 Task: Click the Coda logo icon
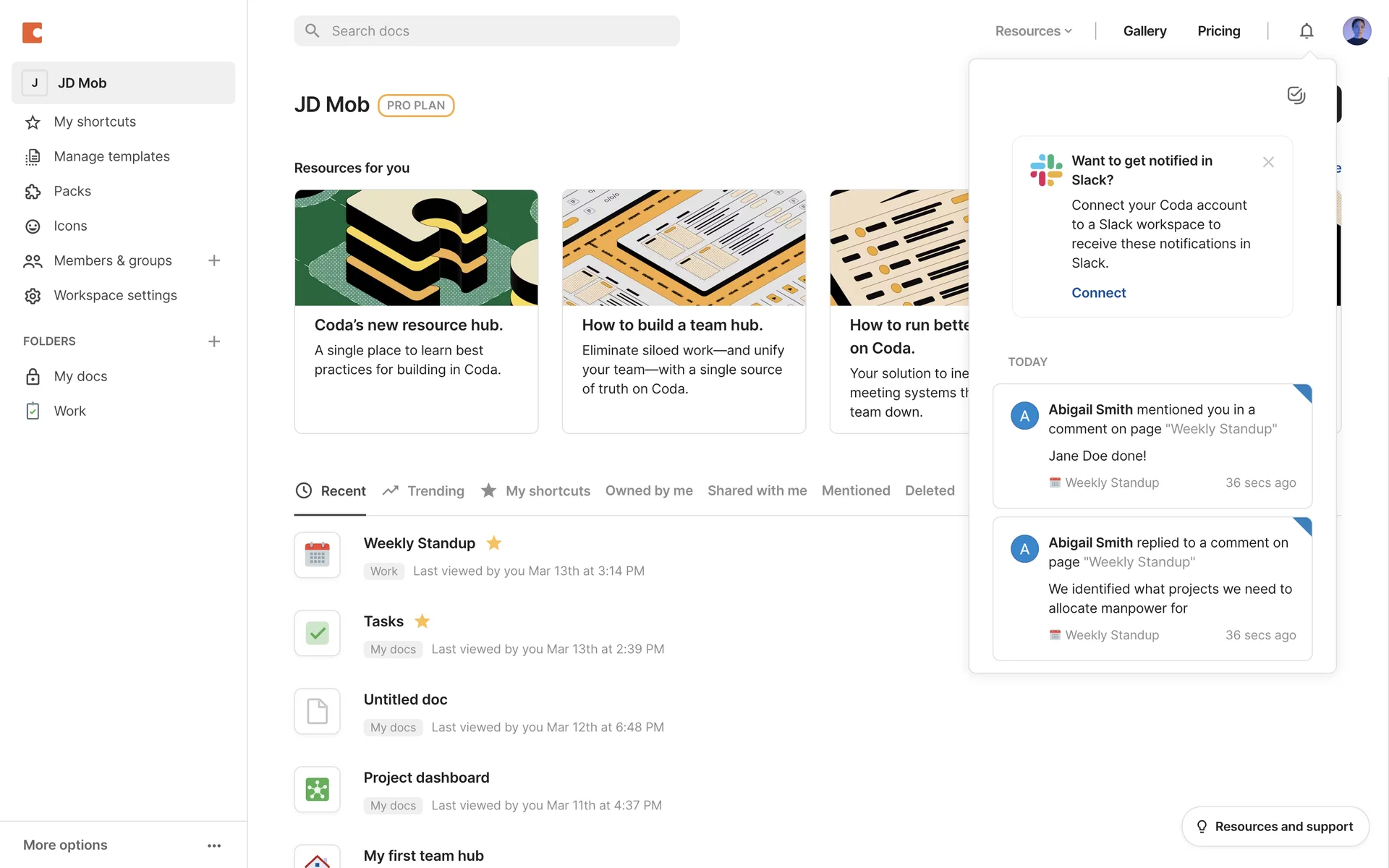point(33,32)
